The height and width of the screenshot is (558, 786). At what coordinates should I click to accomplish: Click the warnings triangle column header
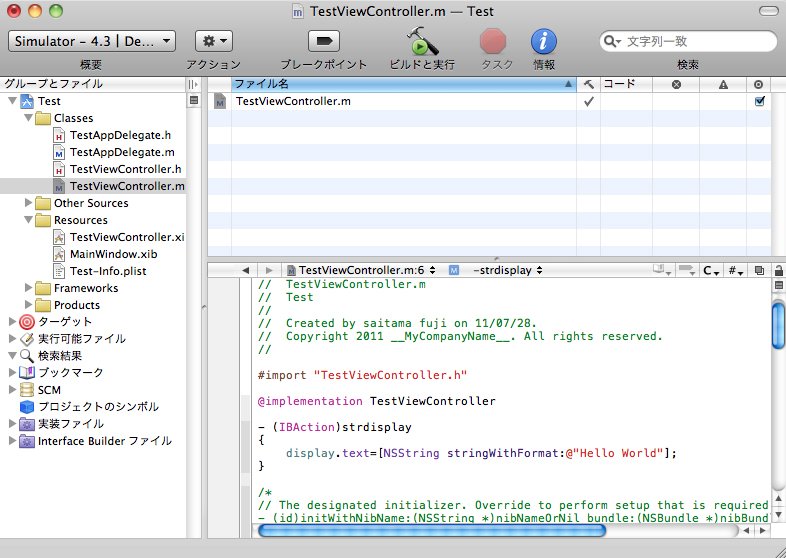pyautogui.click(x=723, y=84)
